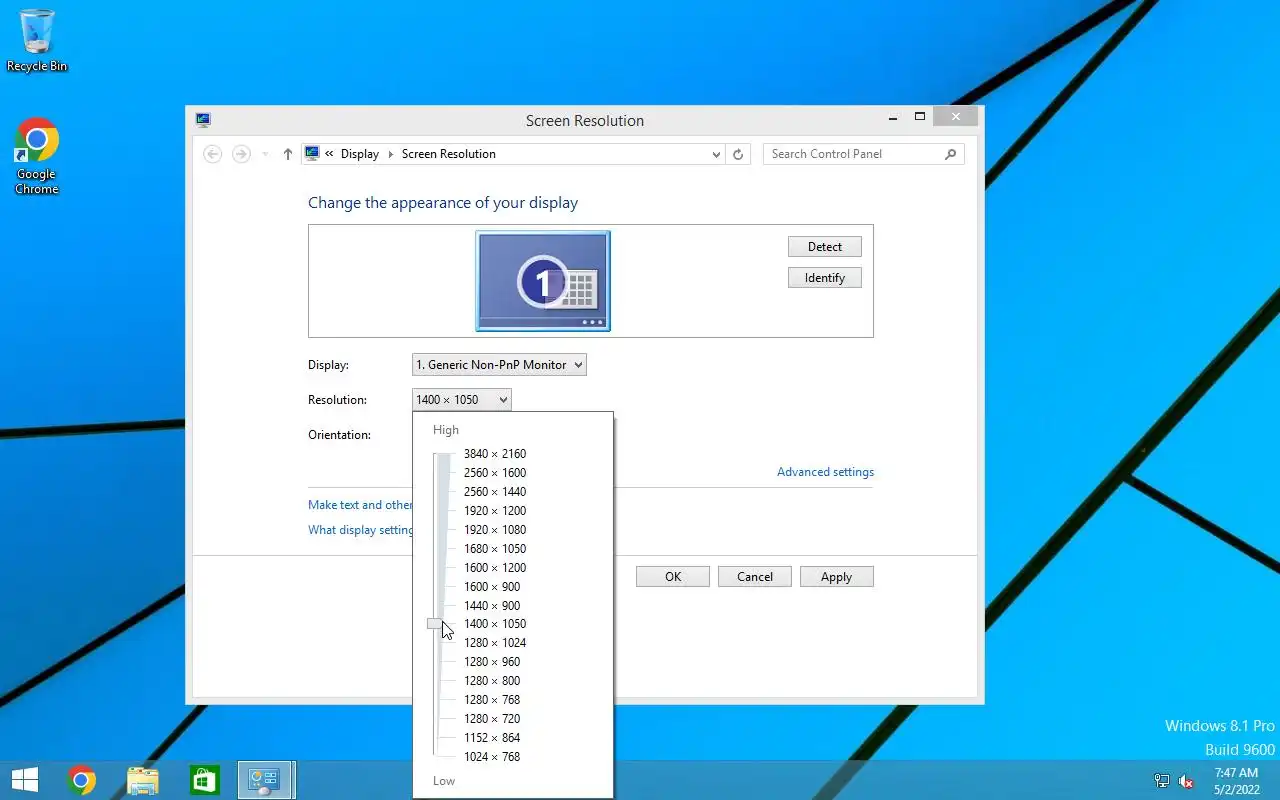Select 1024 × 768 resolution
This screenshot has width=1280, height=800.
(x=492, y=757)
